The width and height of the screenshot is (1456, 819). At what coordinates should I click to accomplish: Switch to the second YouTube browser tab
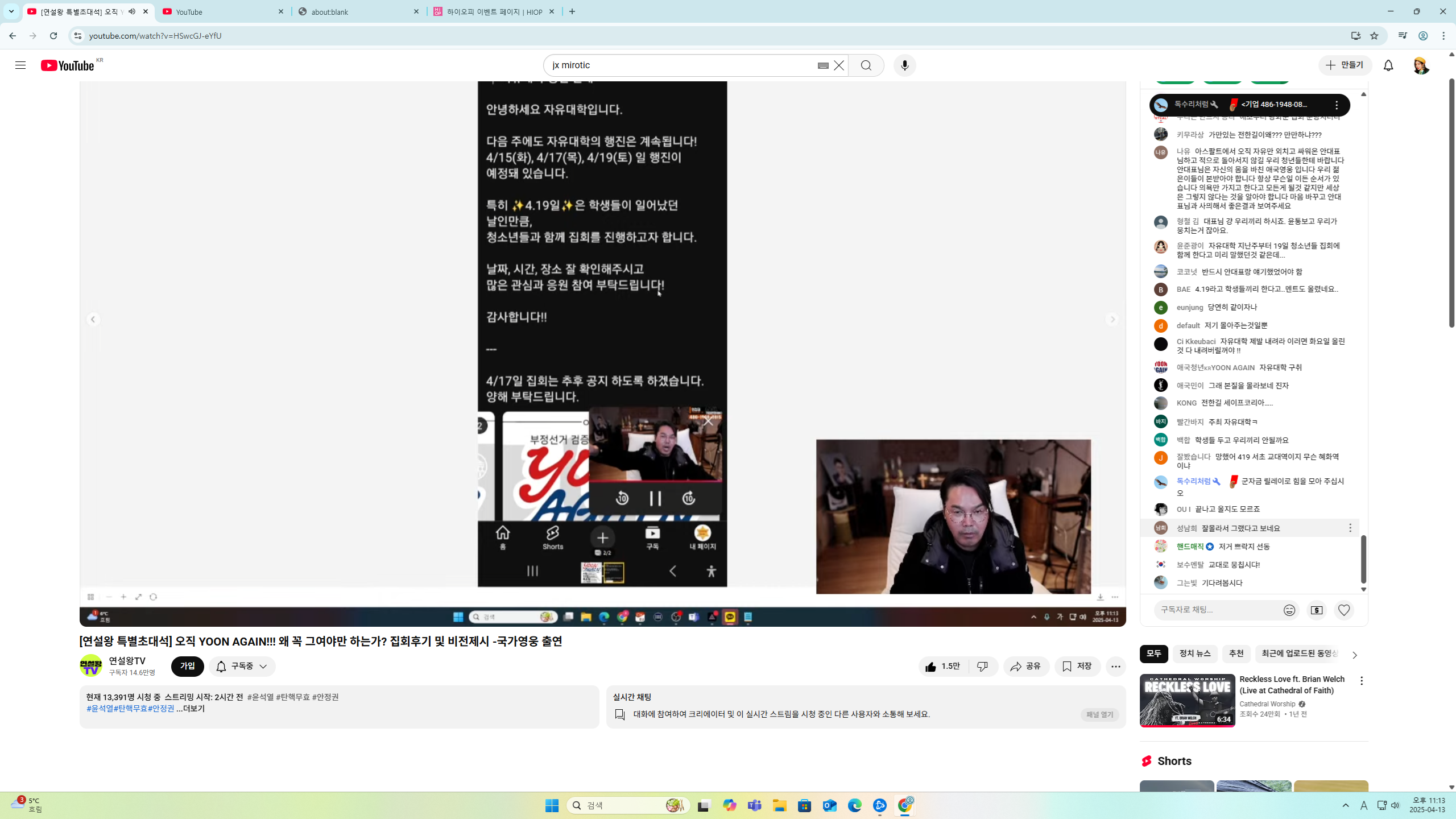(x=224, y=11)
